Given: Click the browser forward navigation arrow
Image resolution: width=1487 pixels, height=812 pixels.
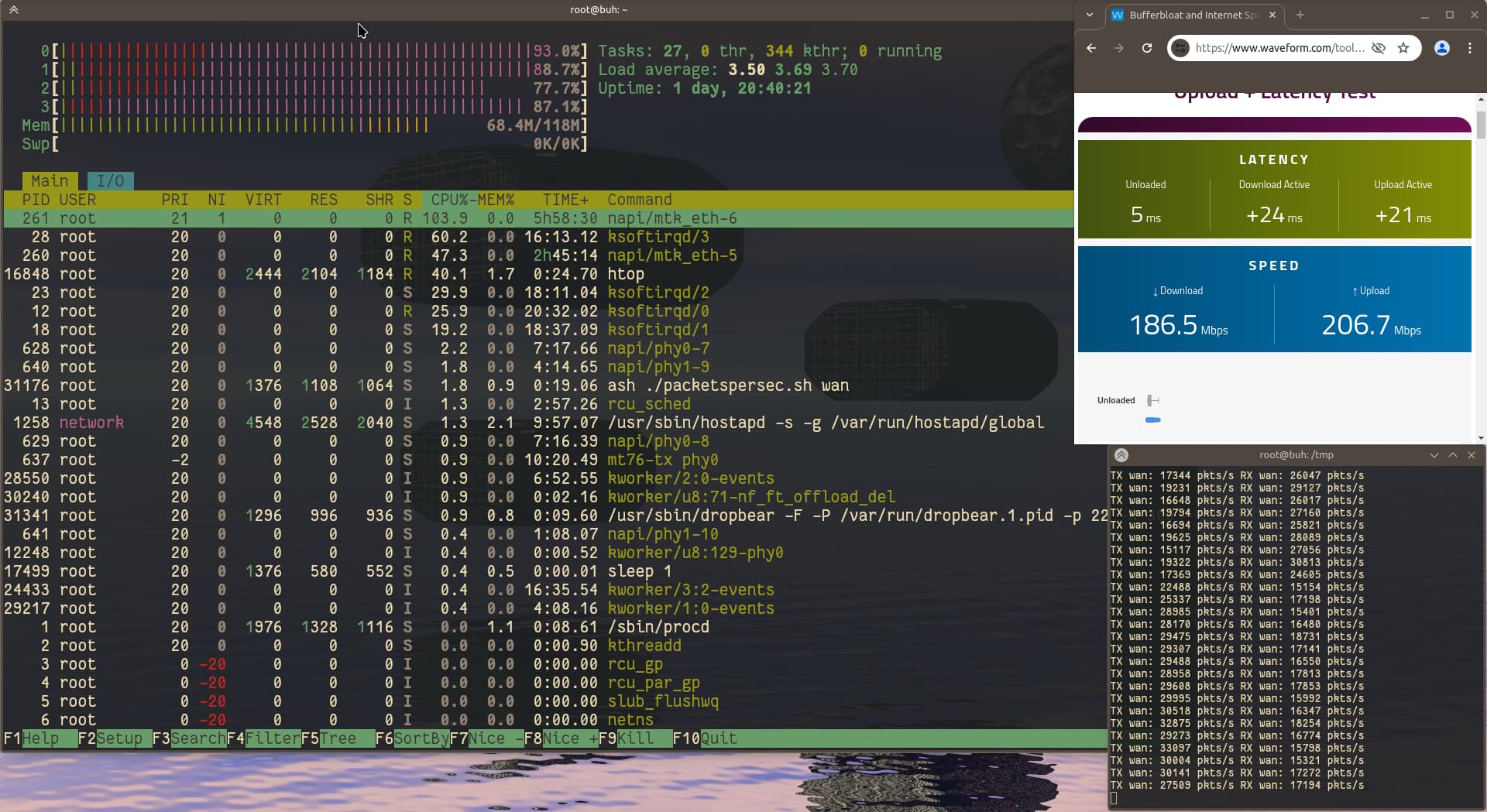Looking at the screenshot, I should click(x=1119, y=48).
